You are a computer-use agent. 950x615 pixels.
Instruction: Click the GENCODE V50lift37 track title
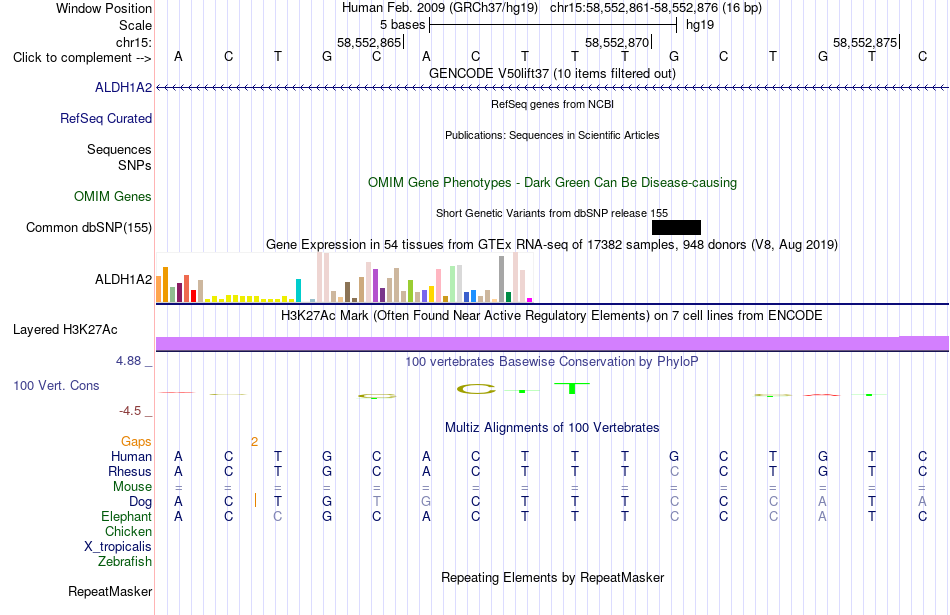coord(552,73)
